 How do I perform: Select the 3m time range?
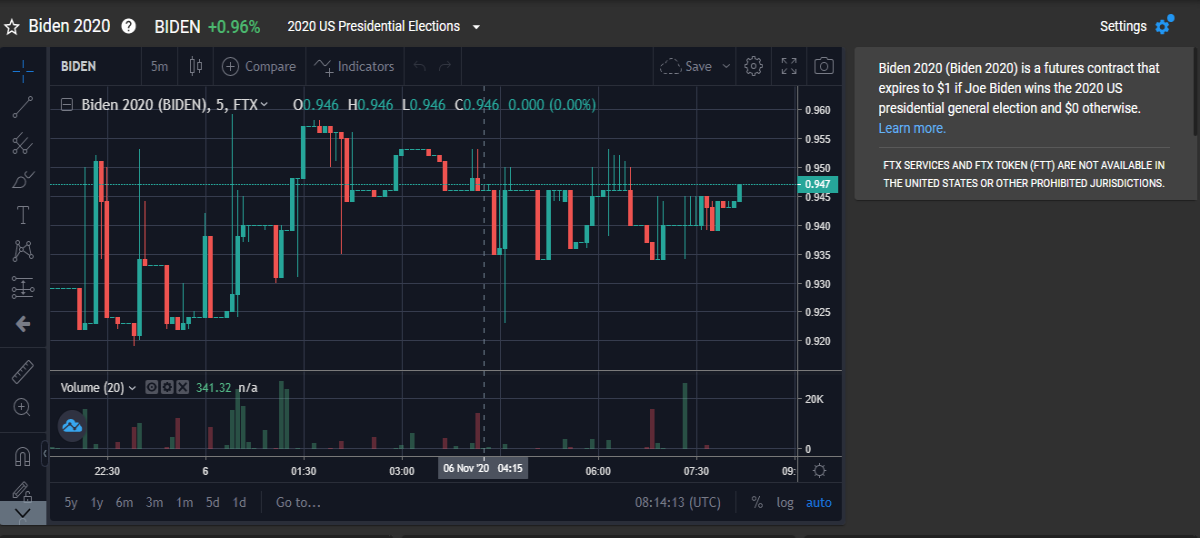(154, 502)
